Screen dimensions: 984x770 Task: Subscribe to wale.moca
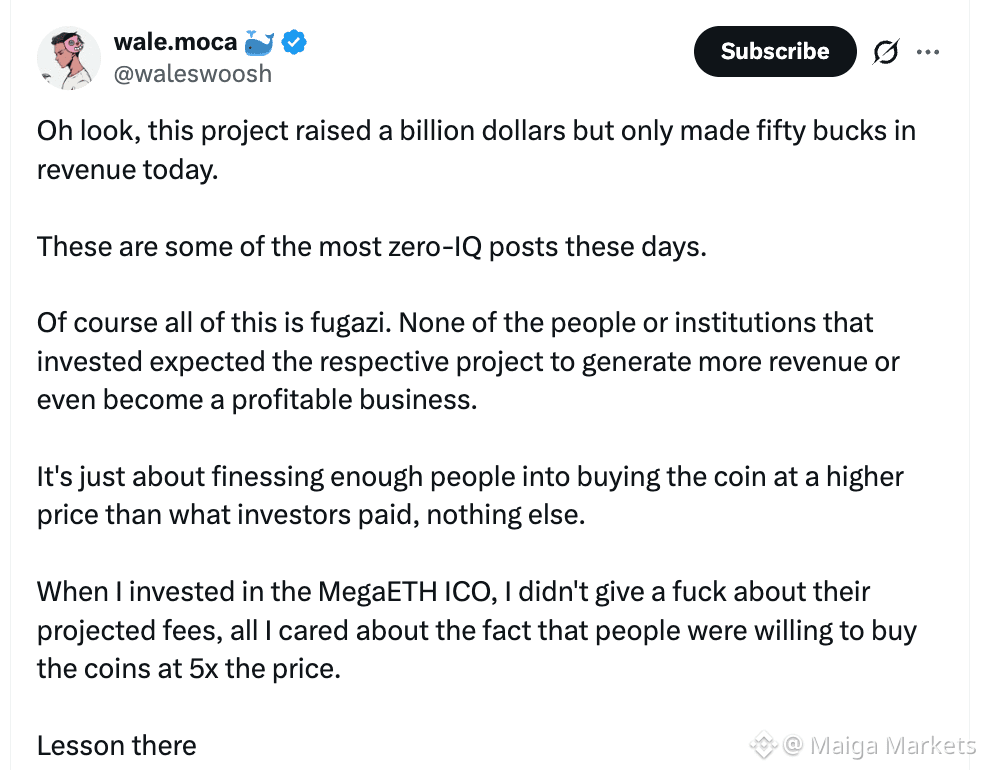click(x=775, y=51)
